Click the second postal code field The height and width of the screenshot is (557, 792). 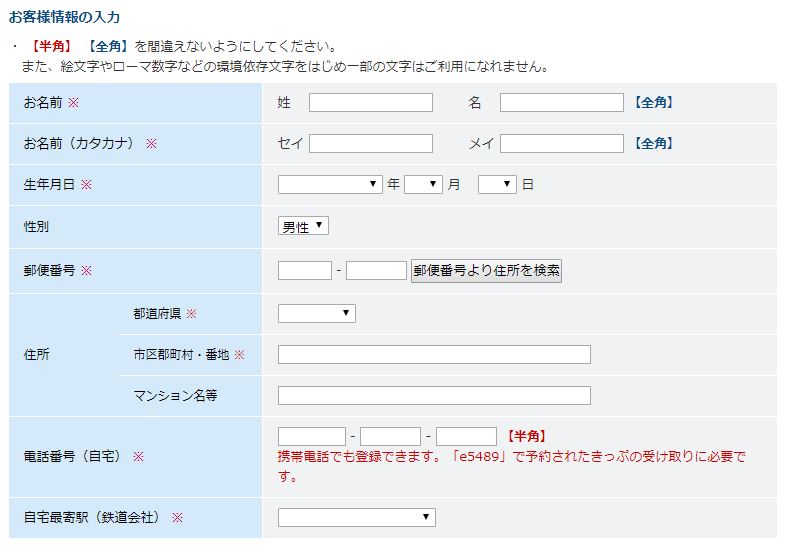[376, 270]
